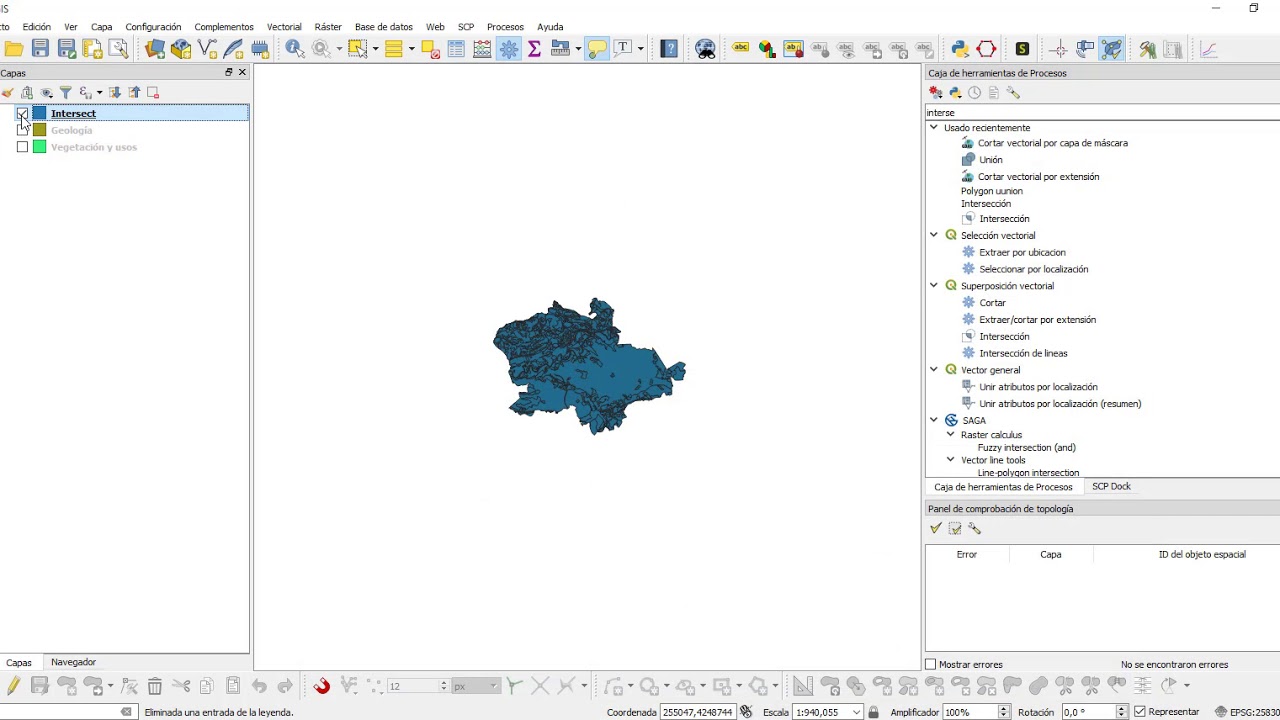The image size is (1280, 720).
Task: Open the Complementos menu
Action: point(224,27)
